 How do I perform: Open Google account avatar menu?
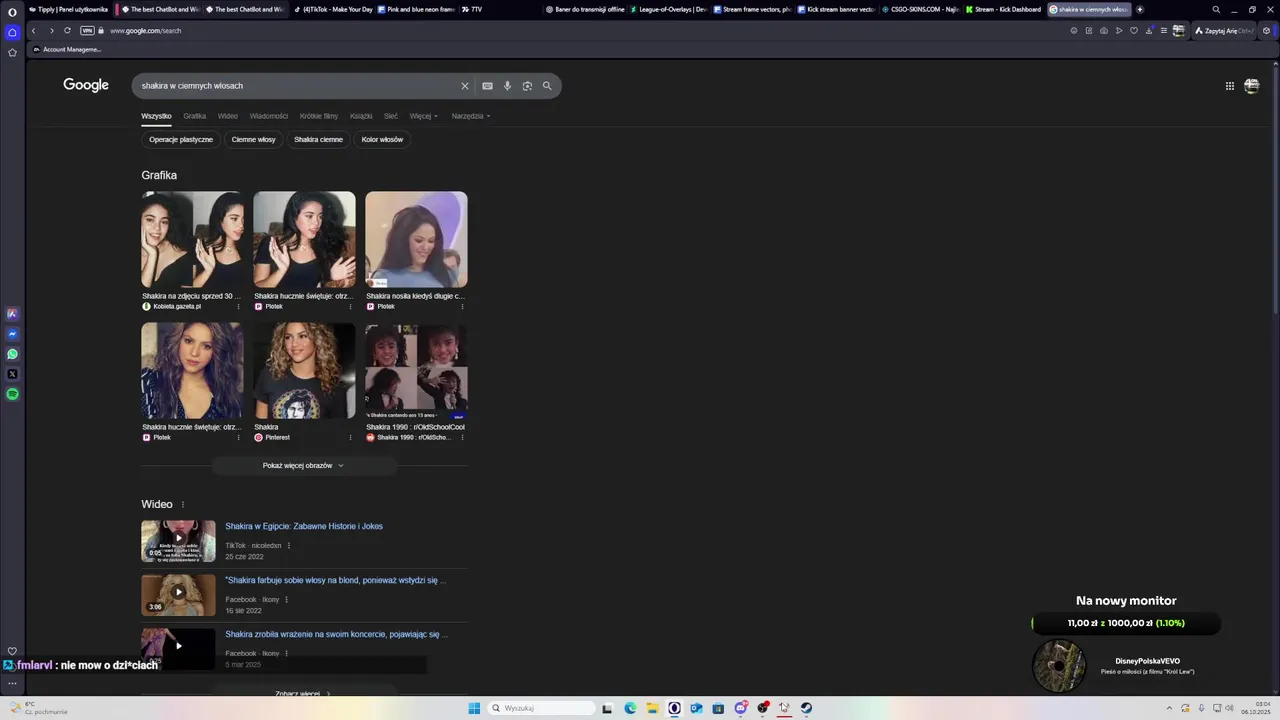[1252, 86]
